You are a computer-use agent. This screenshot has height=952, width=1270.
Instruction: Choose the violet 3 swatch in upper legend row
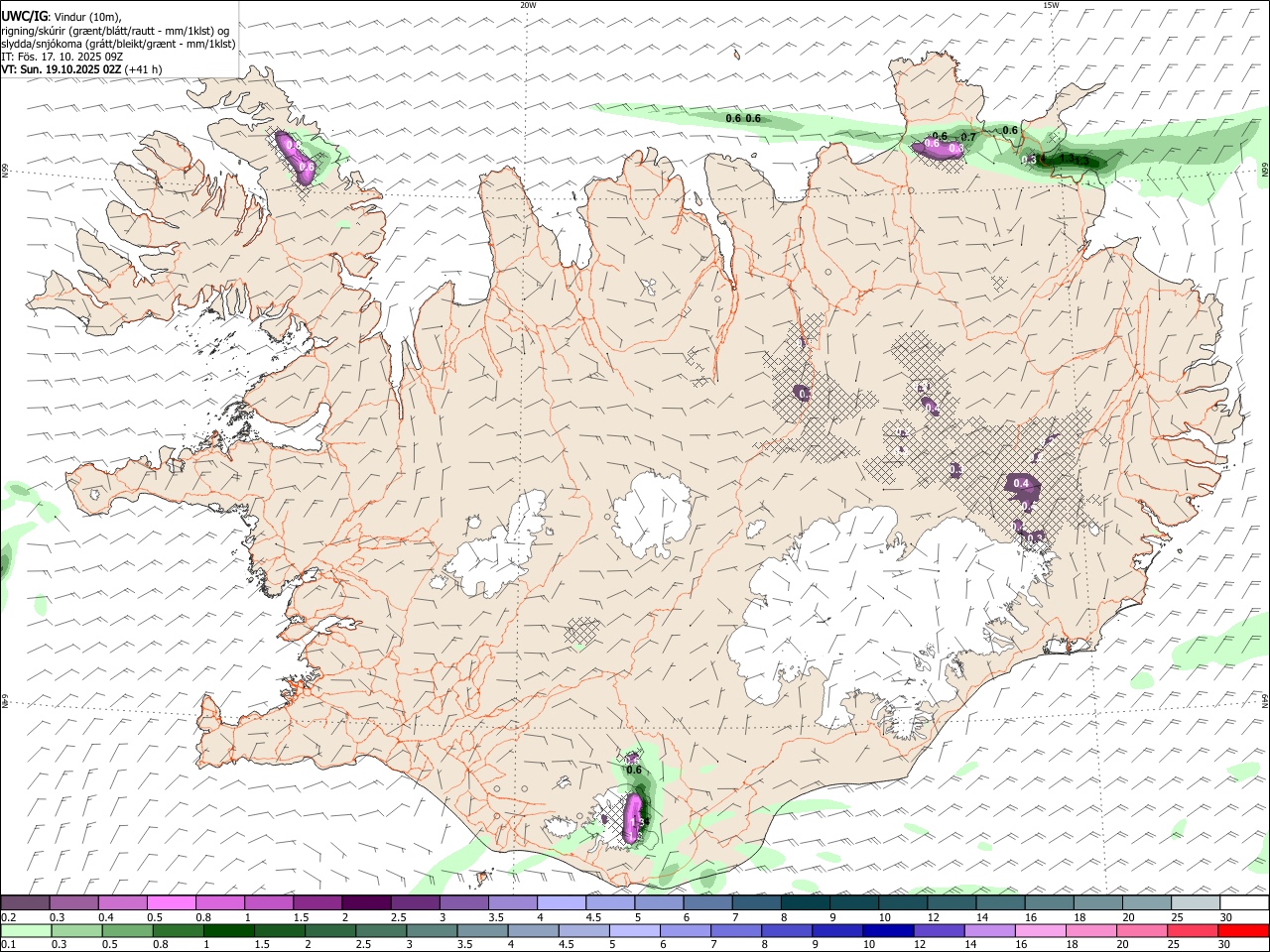pos(463,902)
